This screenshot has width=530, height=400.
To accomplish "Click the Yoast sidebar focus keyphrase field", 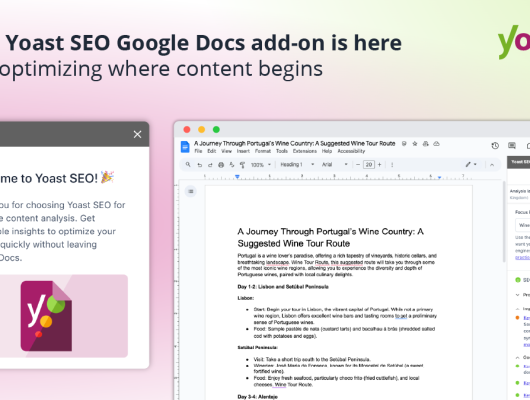I will [x=523, y=225].
